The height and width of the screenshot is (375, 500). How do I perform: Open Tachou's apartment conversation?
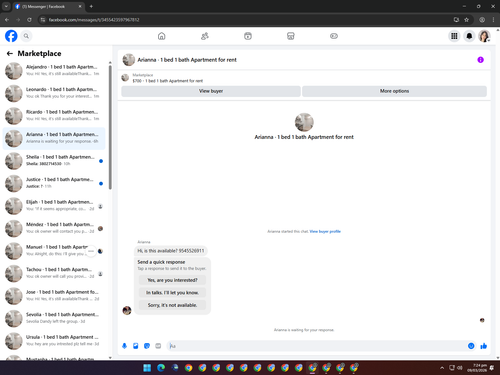54,273
